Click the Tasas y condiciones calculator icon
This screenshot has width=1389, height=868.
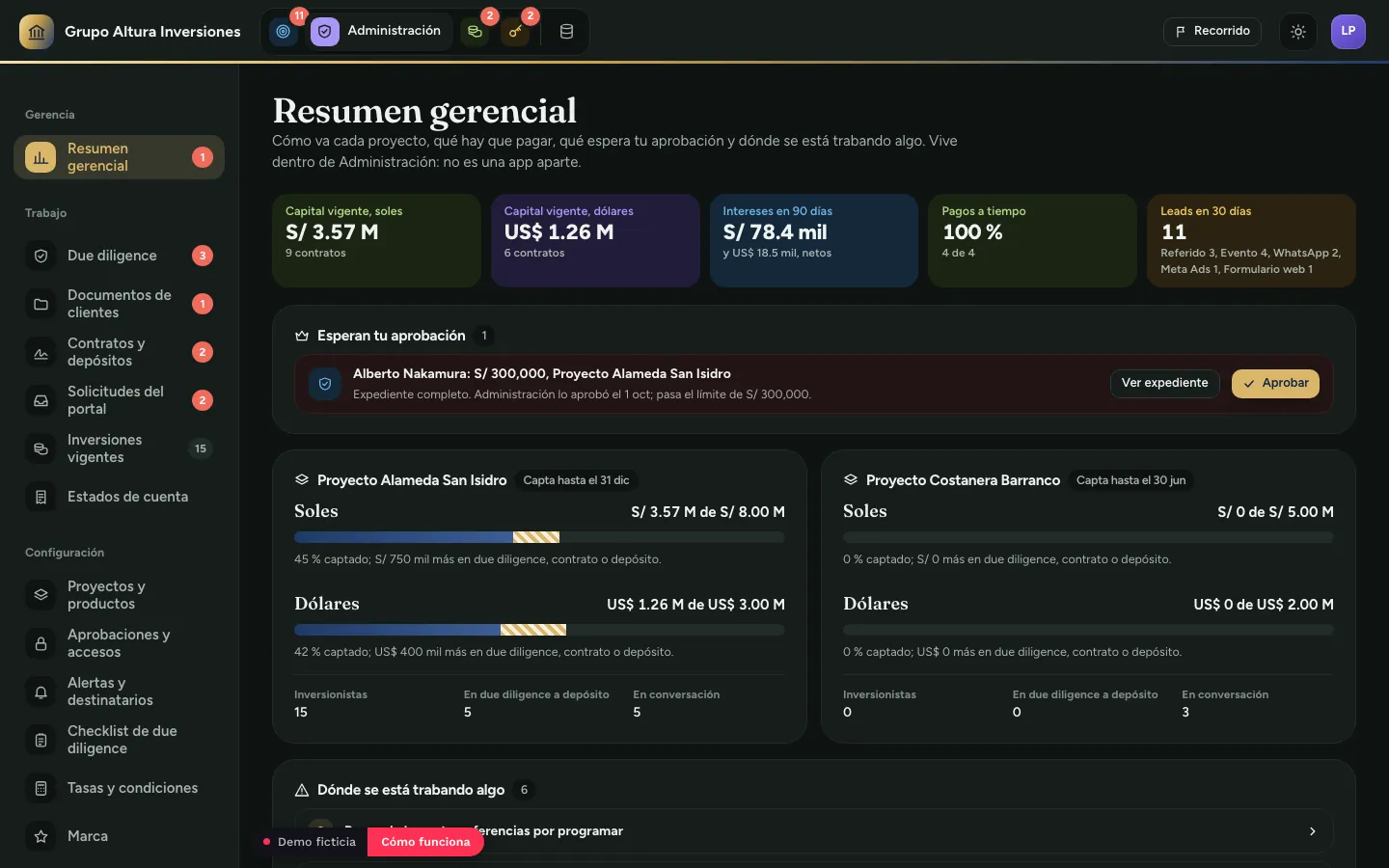[41, 788]
